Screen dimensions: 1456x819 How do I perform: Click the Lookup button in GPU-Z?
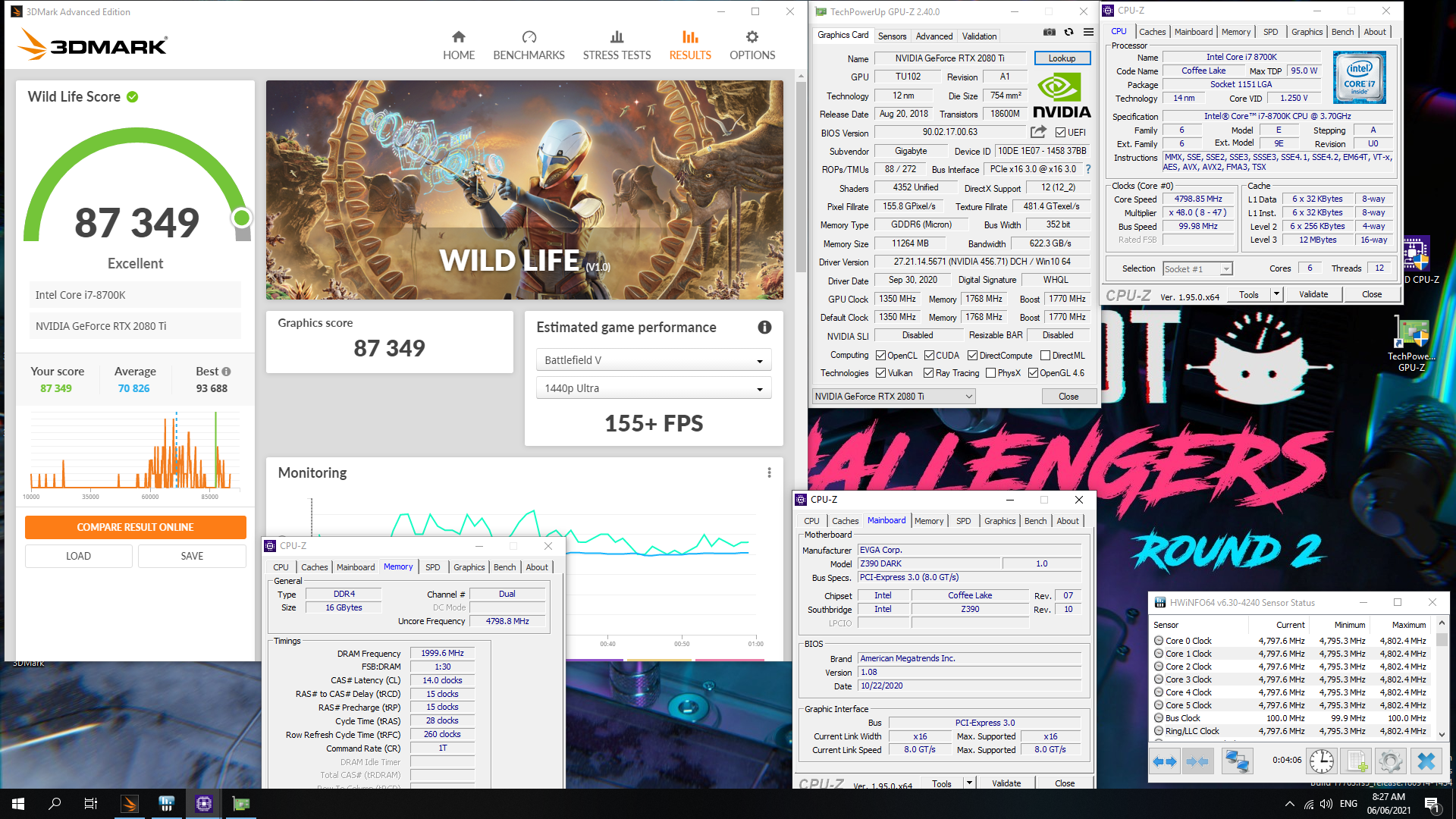click(x=1062, y=58)
